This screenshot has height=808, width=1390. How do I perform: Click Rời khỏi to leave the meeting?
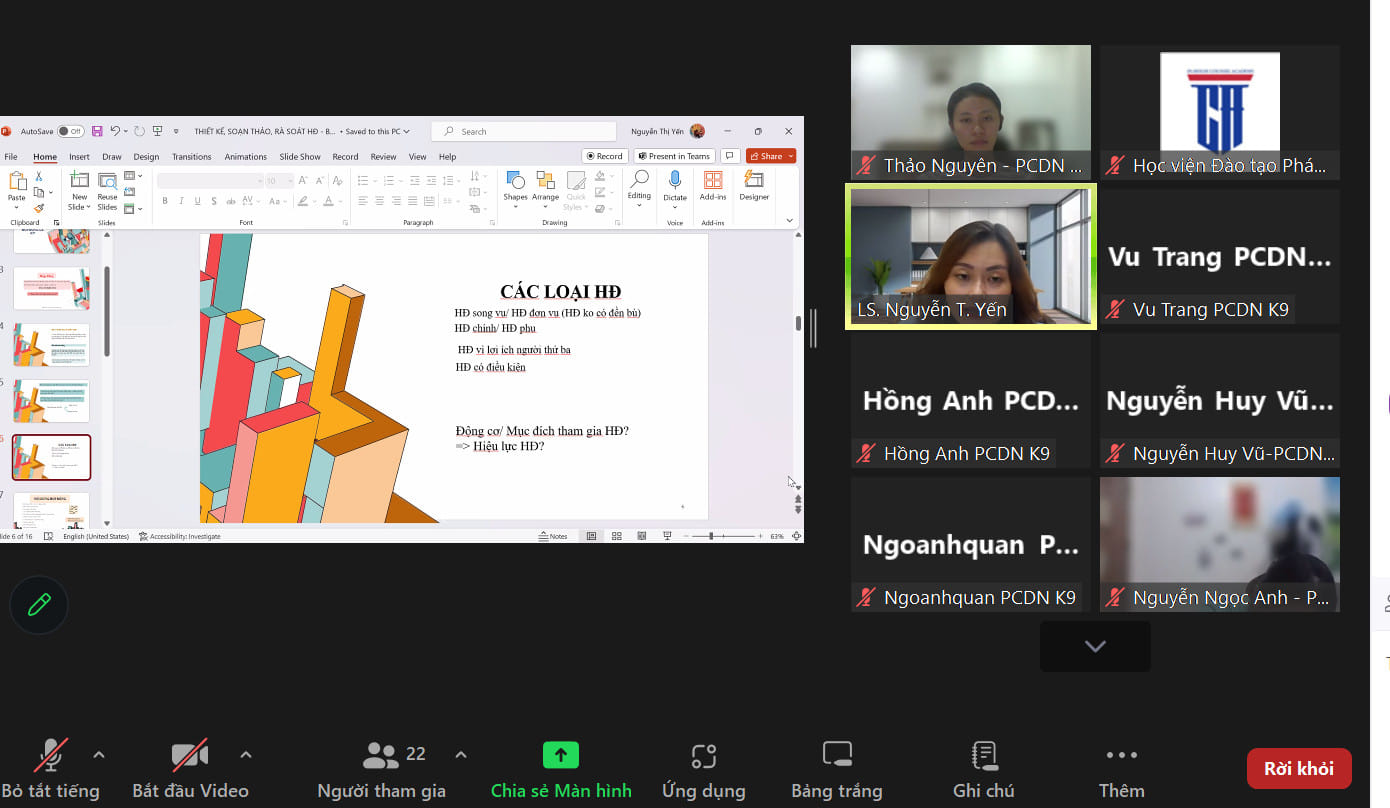(1298, 768)
